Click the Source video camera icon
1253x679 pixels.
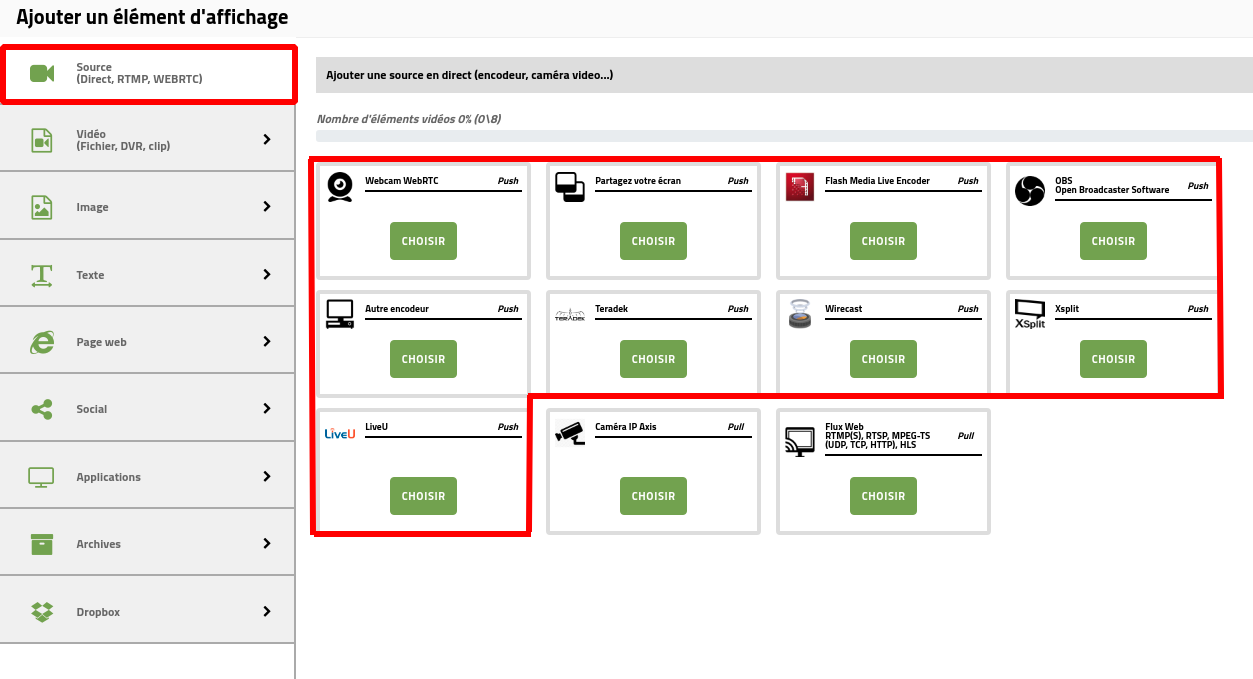42,73
